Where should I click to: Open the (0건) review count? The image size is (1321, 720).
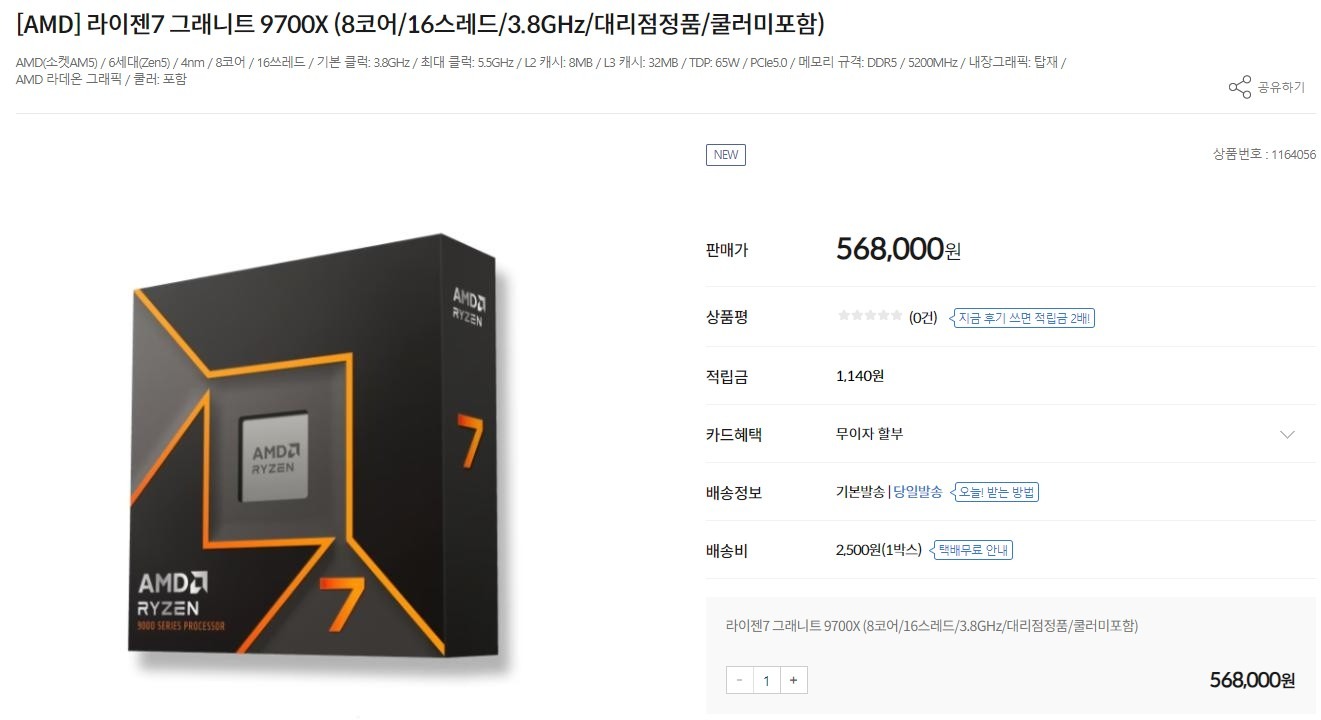pos(923,318)
